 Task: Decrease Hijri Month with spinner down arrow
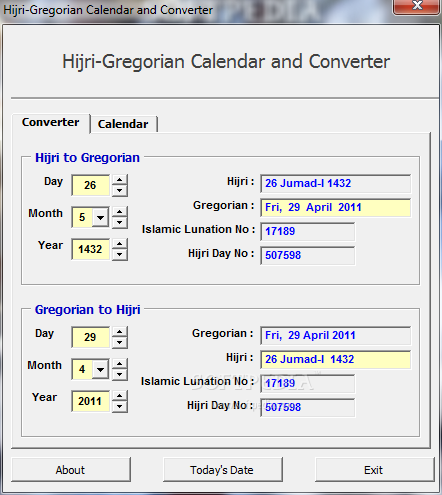click(x=120, y=223)
